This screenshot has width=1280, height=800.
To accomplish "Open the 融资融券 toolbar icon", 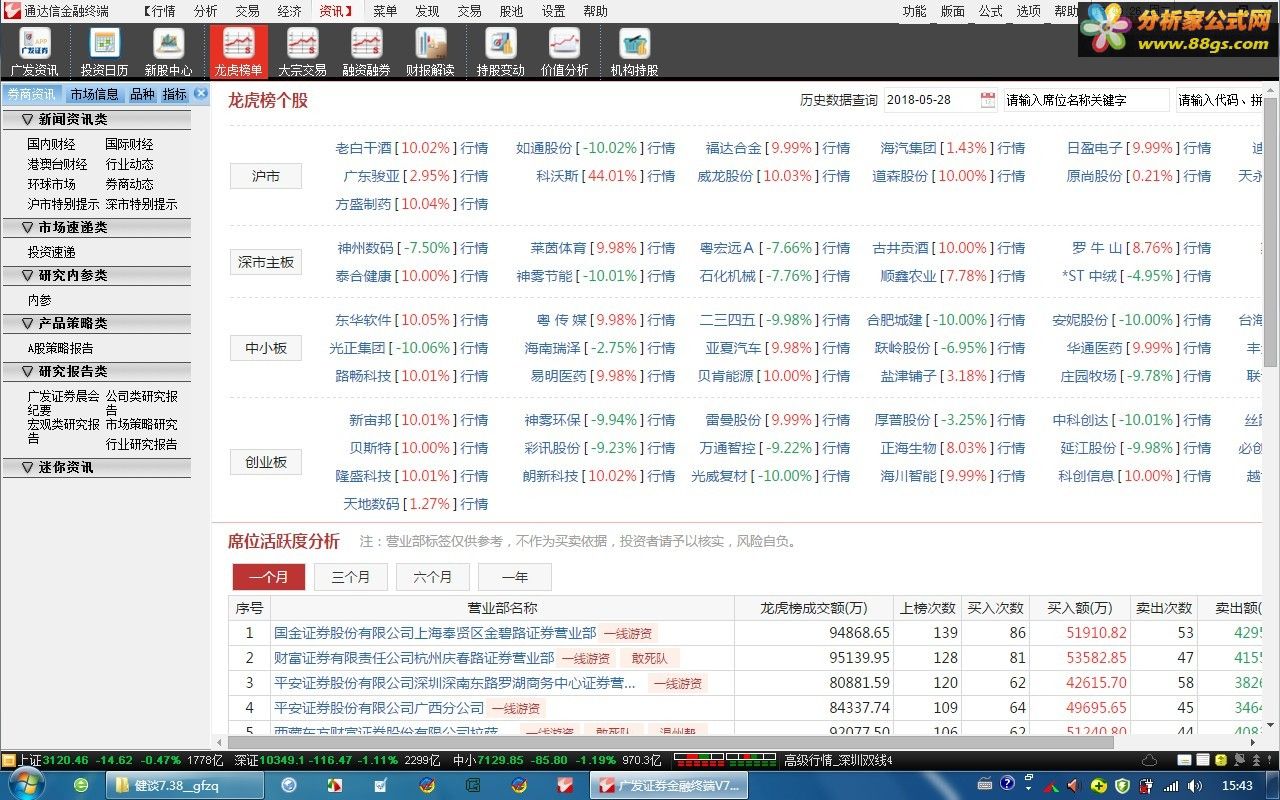I will 366,52.
